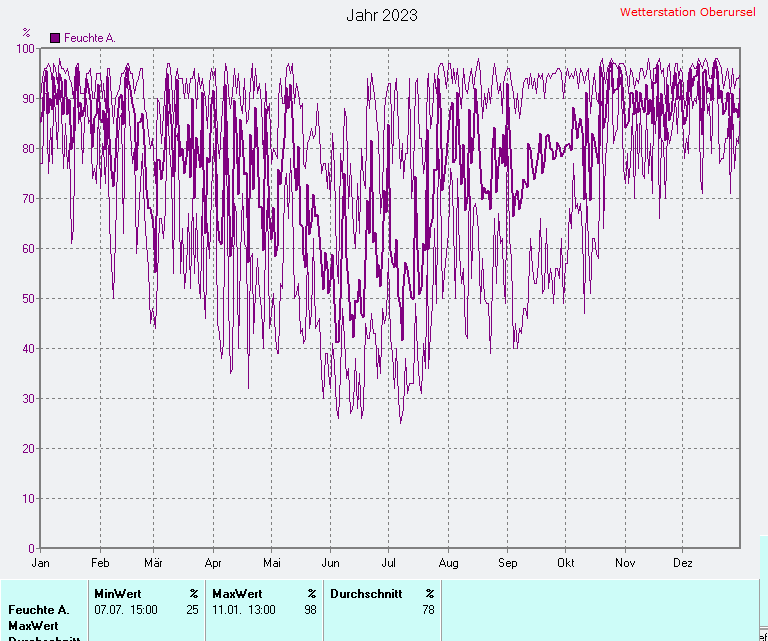Click the 'Mai' month axis label
The height and width of the screenshot is (641, 768).
pyautogui.click(x=272, y=563)
